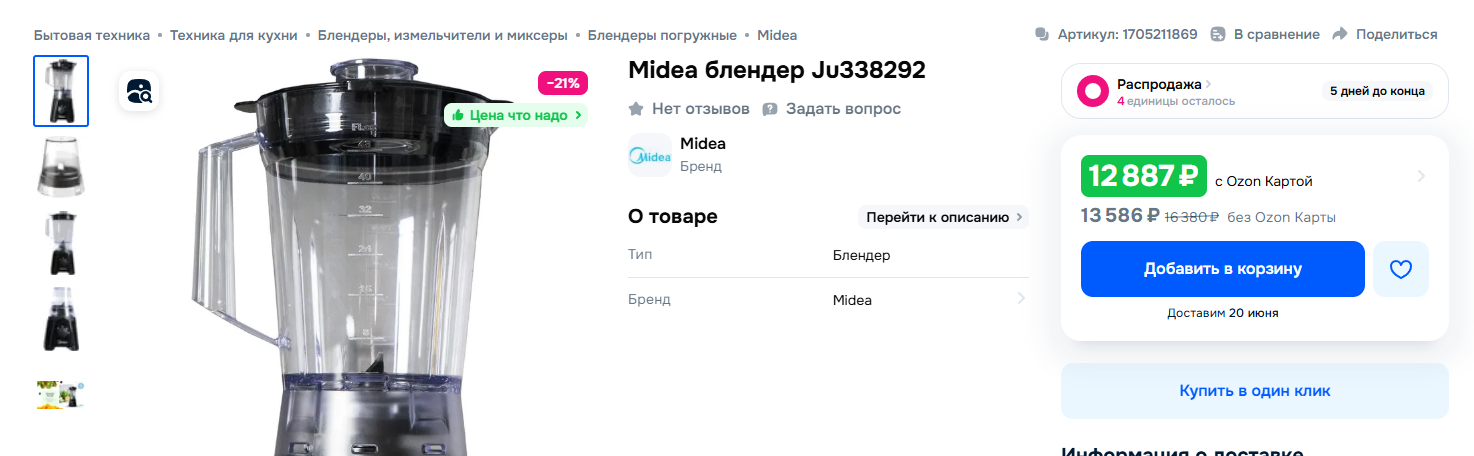The height and width of the screenshot is (456, 1474).
Task: Click the share arrow icon next to Поделиться
Action: pos(1341,34)
